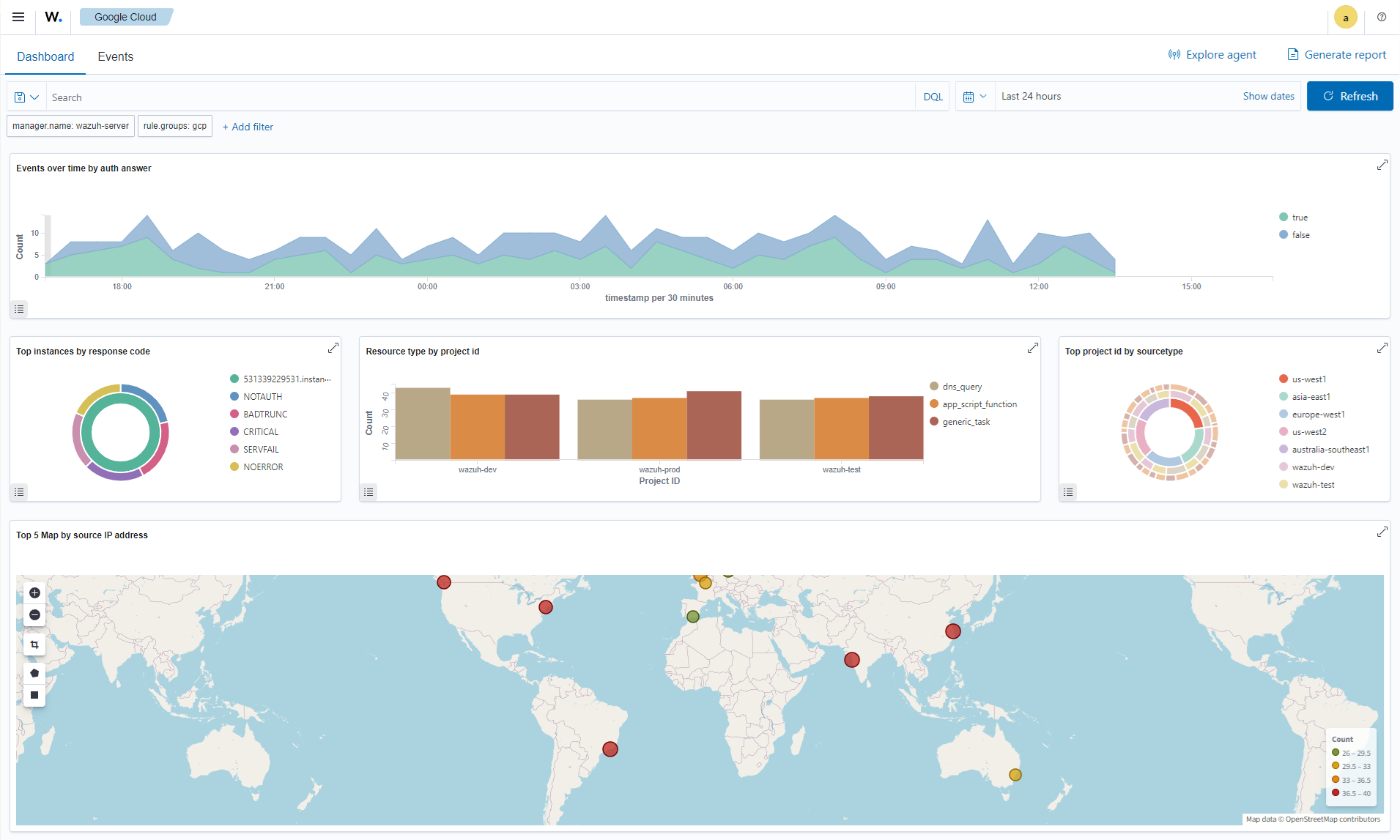The width and height of the screenshot is (1400, 840).
Task: Open Generate report
Action: [1336, 54]
